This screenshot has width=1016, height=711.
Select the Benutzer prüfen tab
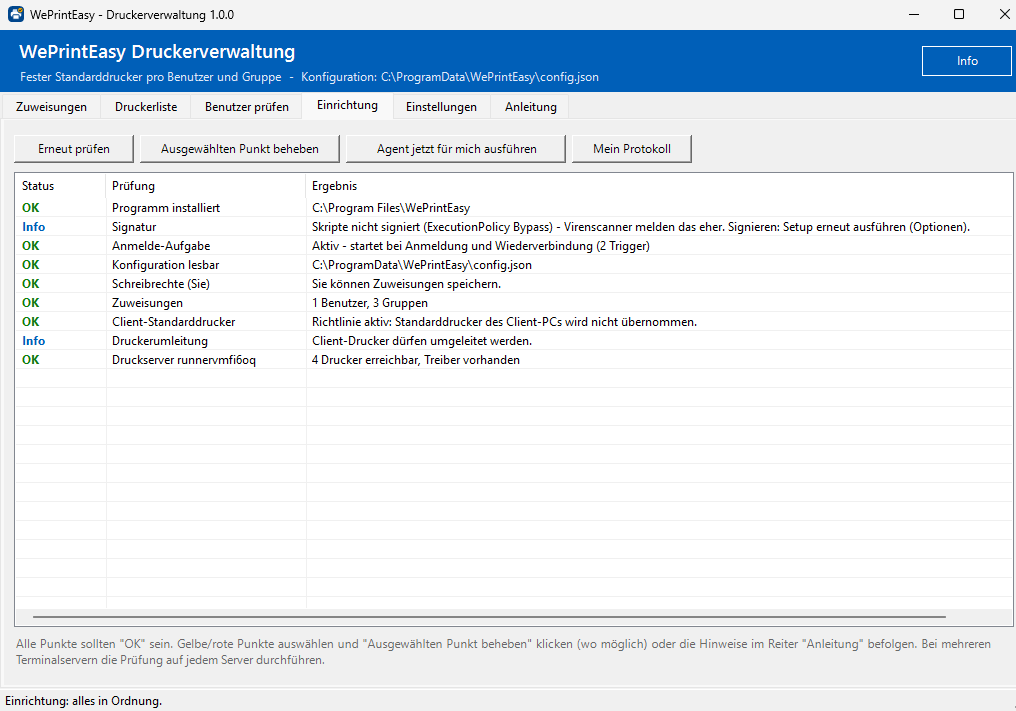point(247,107)
